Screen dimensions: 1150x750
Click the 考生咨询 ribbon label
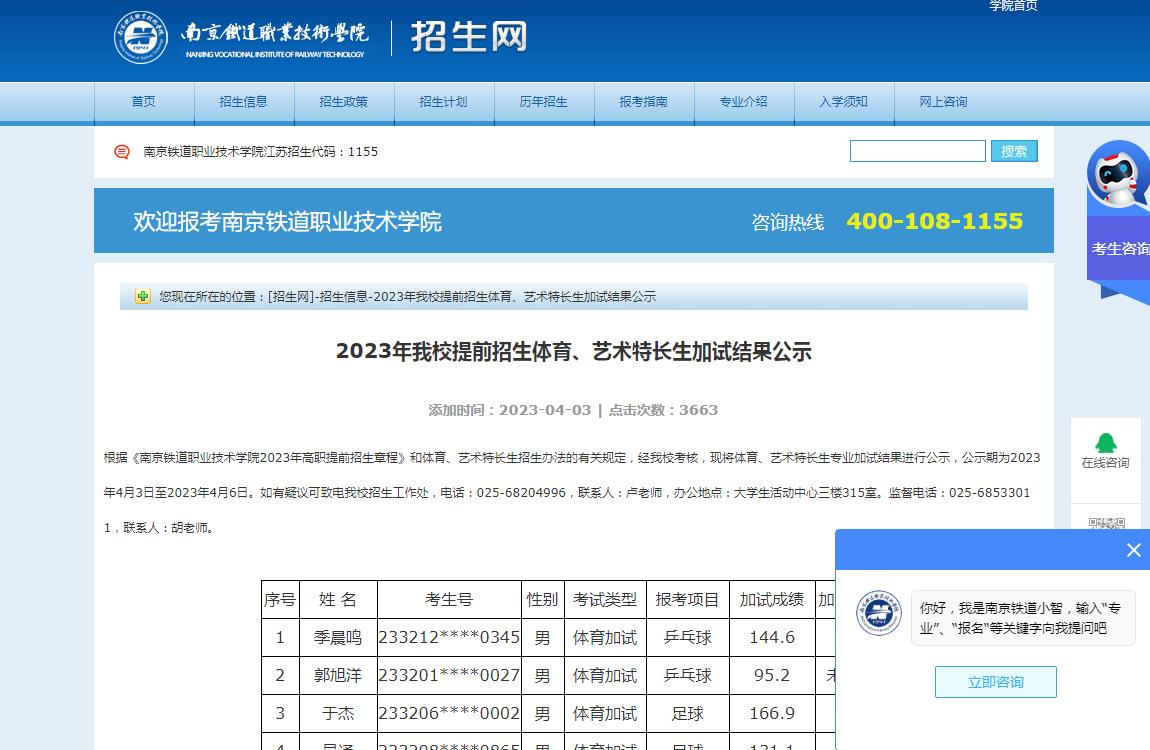pyautogui.click(x=1120, y=249)
